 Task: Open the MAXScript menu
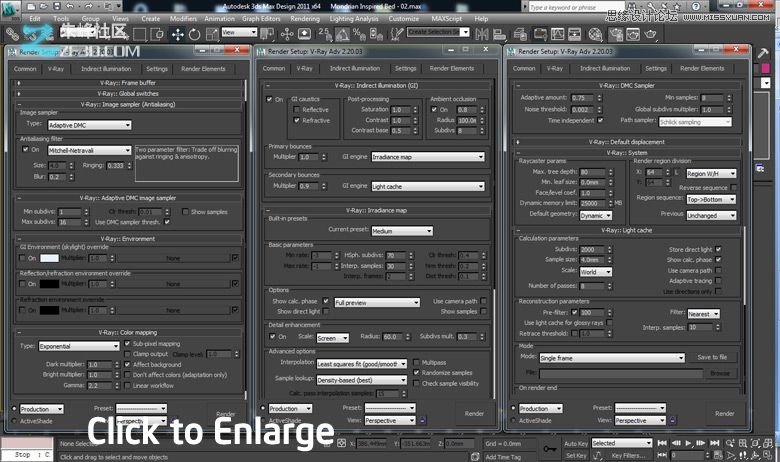447,19
